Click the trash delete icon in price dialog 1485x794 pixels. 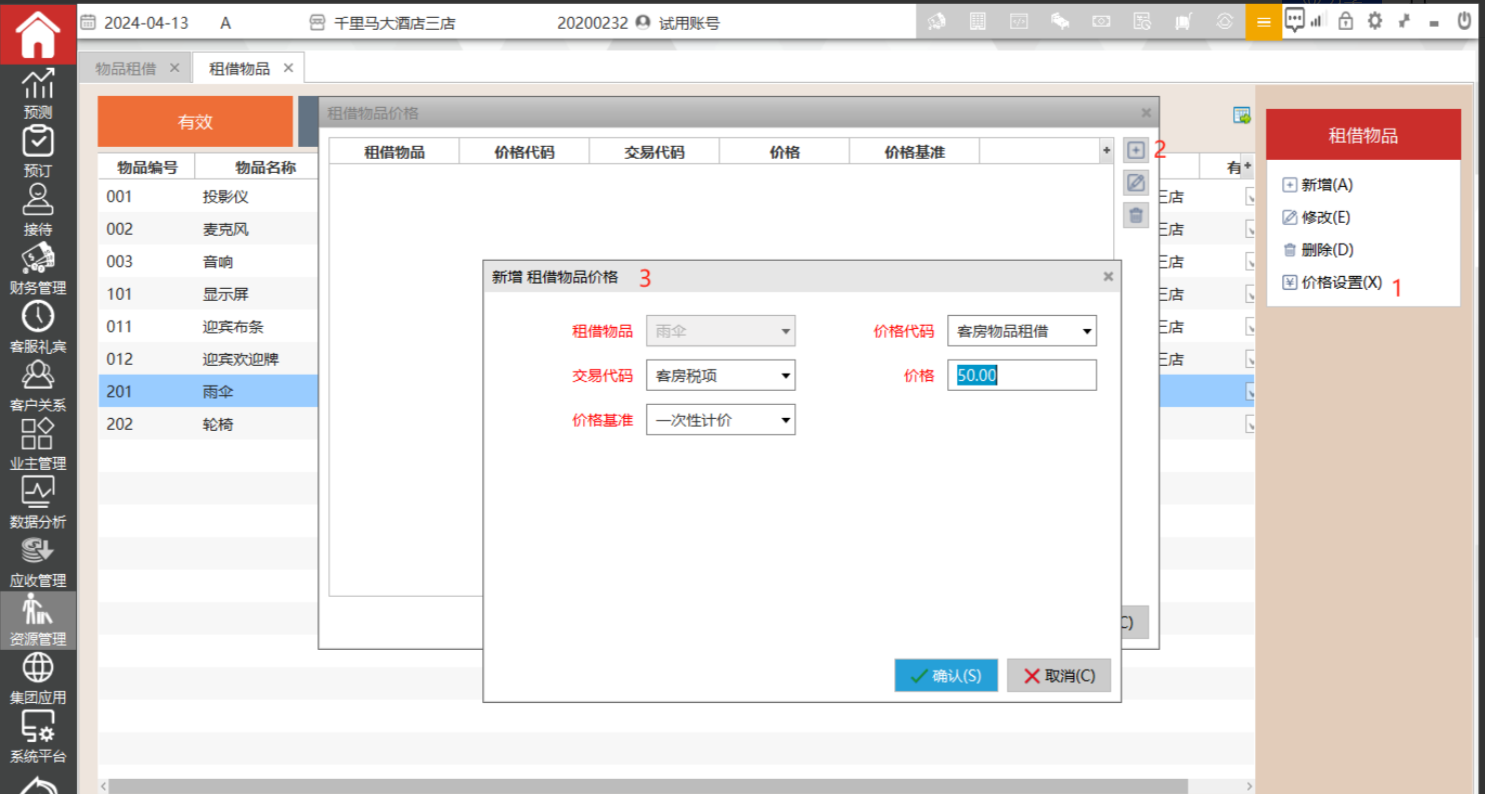click(x=1135, y=215)
